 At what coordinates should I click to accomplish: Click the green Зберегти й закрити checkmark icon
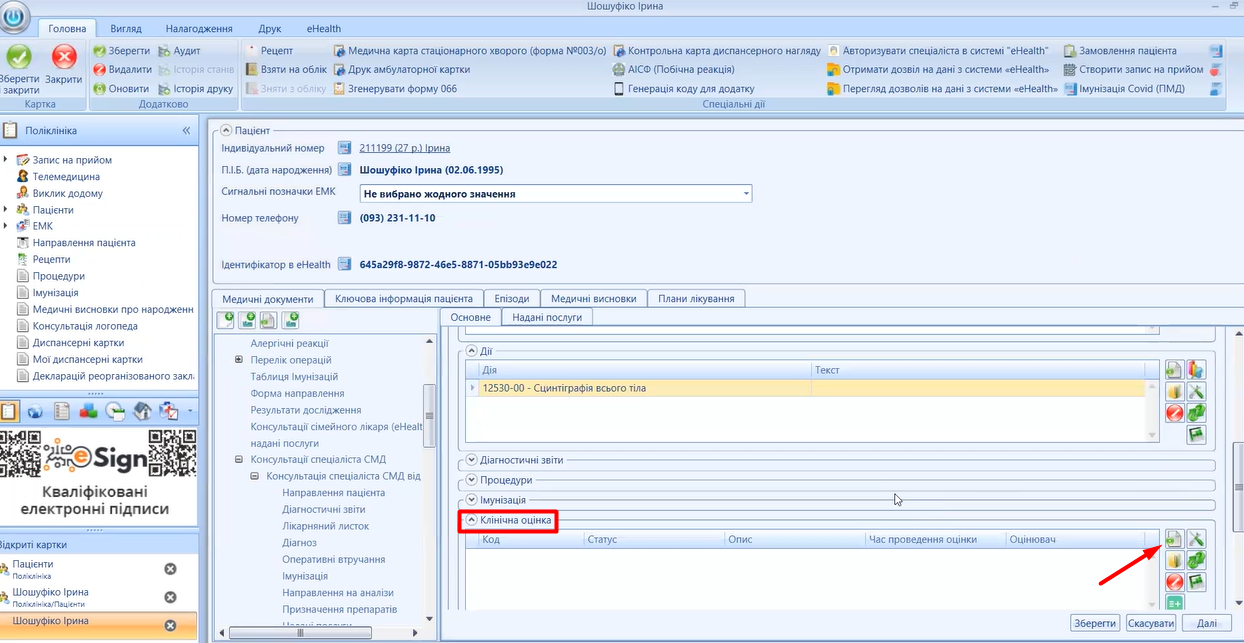[19, 58]
